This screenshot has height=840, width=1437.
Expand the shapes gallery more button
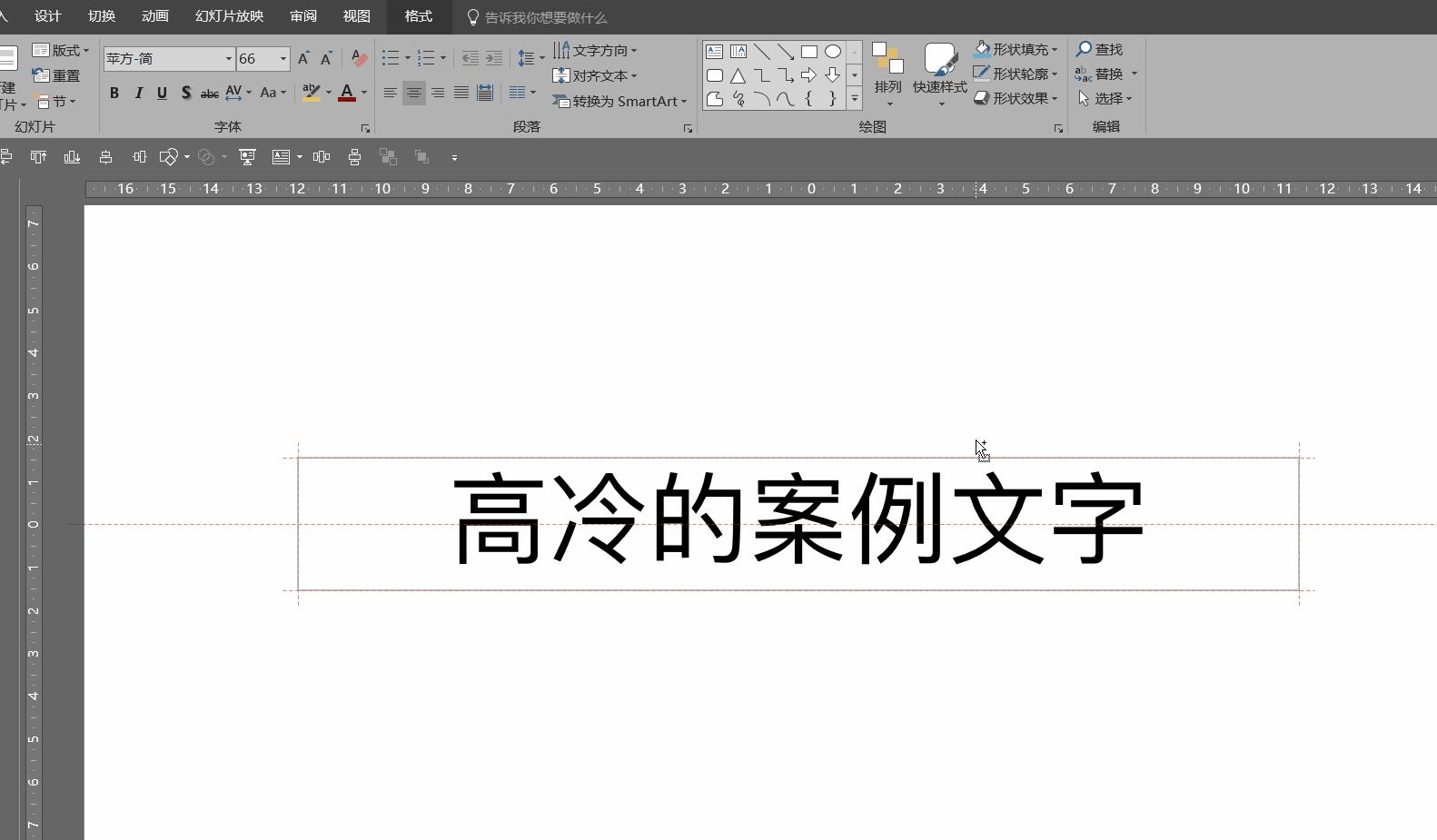click(x=855, y=98)
